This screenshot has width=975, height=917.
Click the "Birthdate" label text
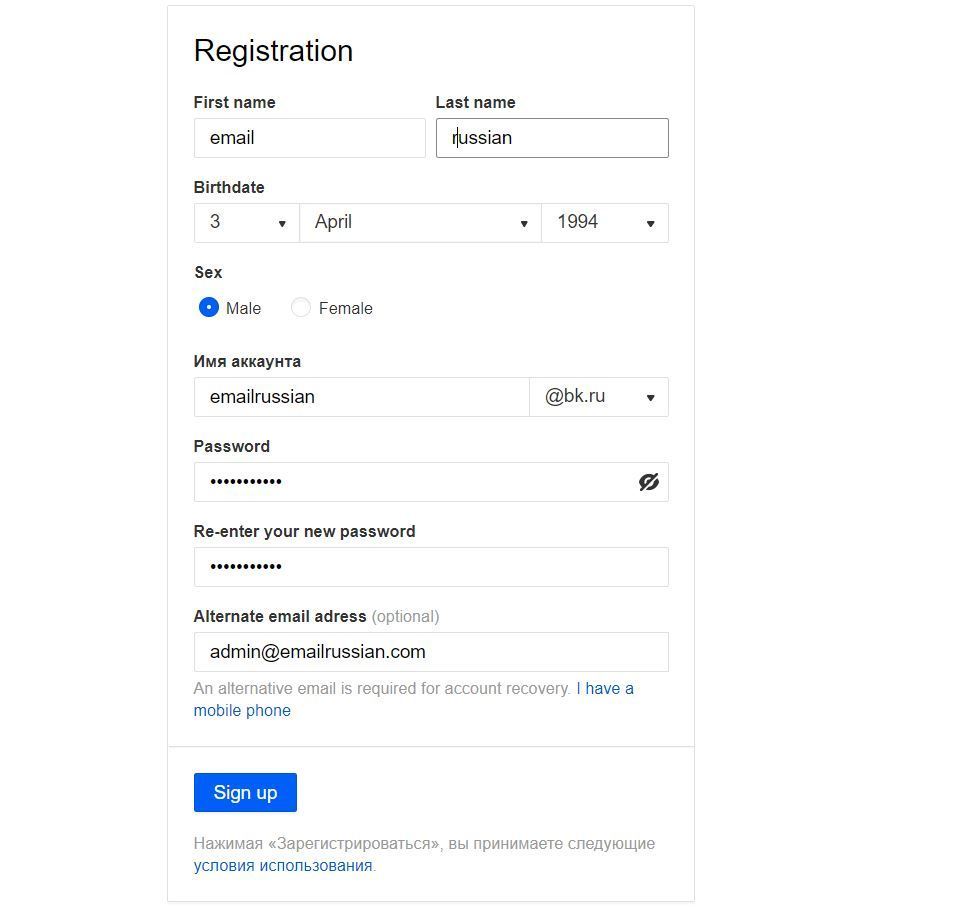(229, 187)
